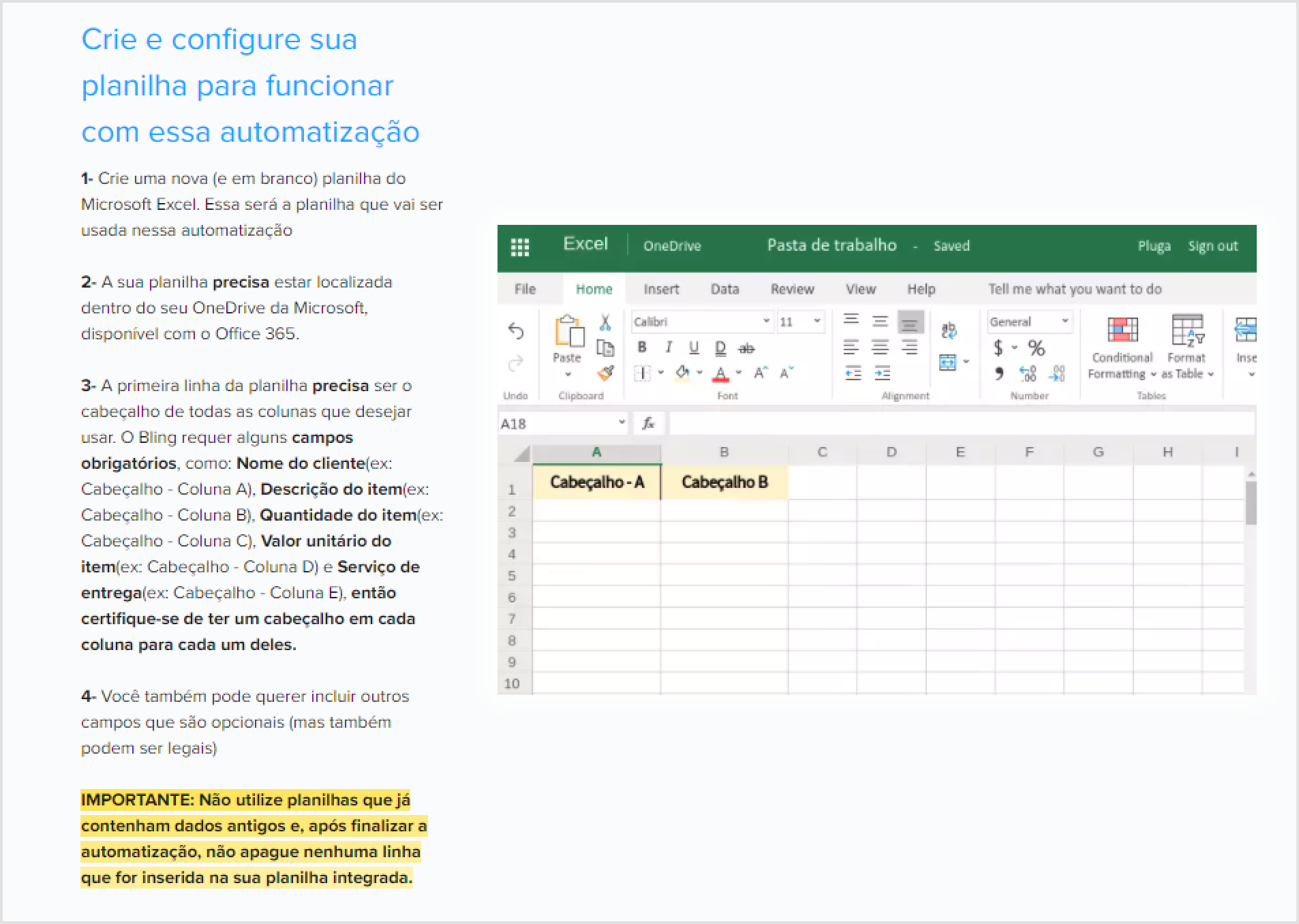Expand the Name Box A18 dropdown
1299x924 pixels.
(622, 422)
